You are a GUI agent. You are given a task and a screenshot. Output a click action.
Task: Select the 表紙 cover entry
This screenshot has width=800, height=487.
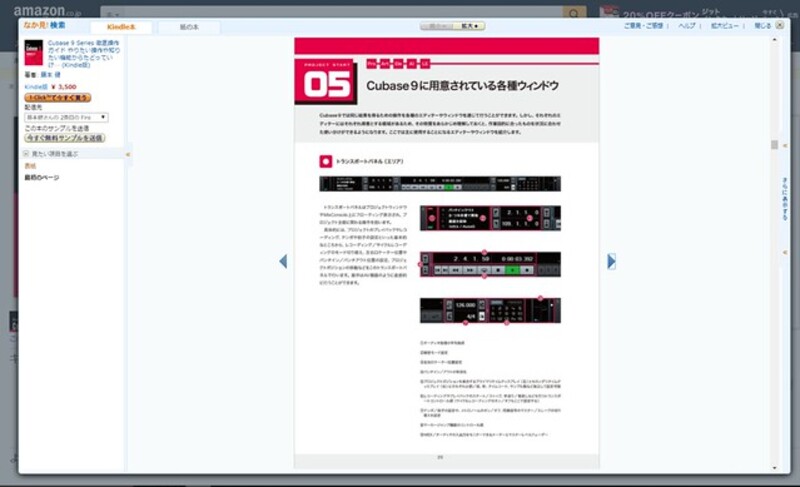[31, 166]
